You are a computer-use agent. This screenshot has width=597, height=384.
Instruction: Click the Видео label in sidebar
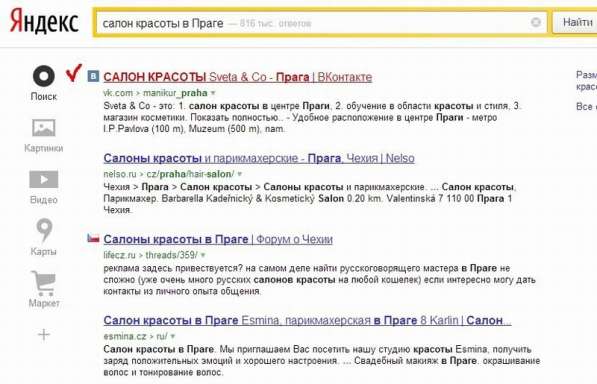tap(44, 200)
